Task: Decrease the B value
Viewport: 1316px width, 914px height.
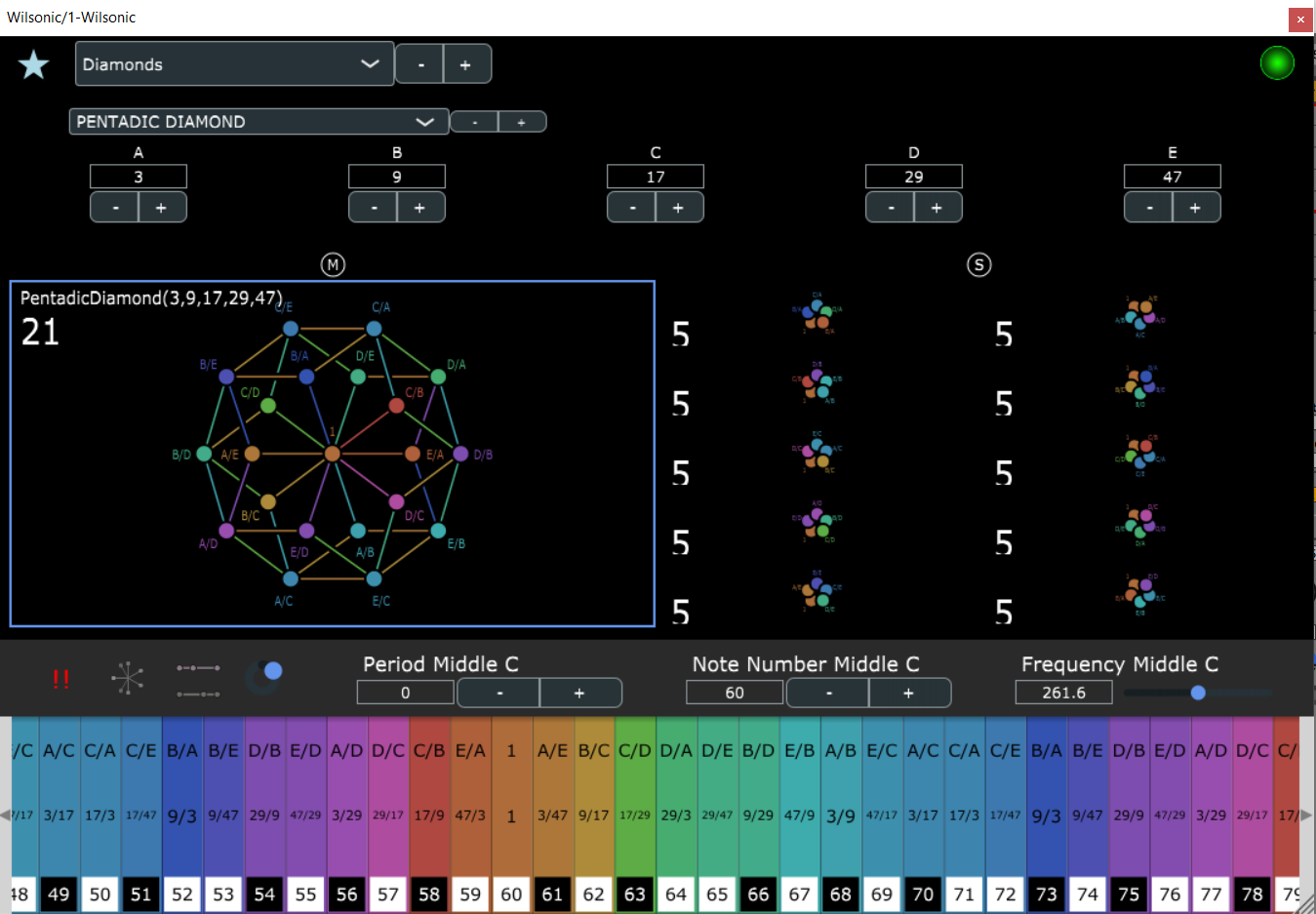Action: 374,208
